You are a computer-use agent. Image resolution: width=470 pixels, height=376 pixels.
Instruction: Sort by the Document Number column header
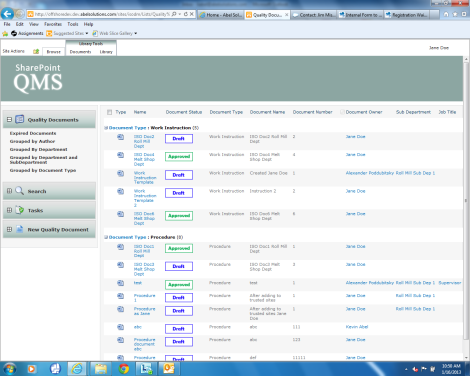click(x=312, y=112)
